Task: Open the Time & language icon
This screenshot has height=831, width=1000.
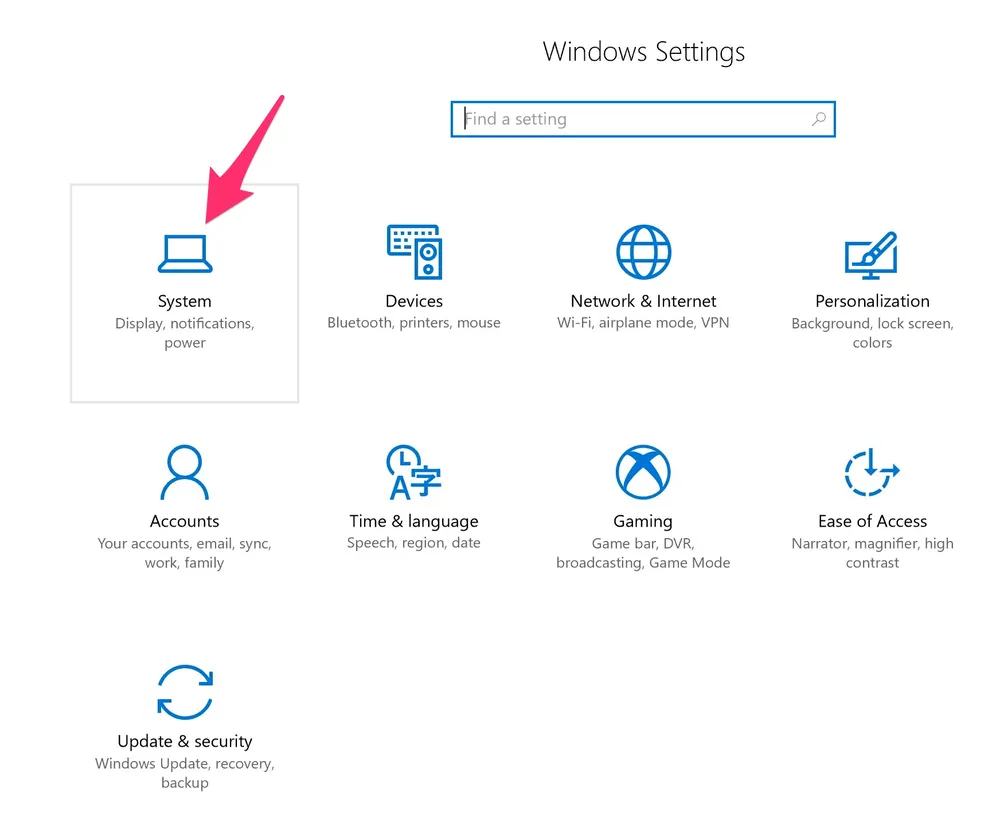Action: [413, 472]
